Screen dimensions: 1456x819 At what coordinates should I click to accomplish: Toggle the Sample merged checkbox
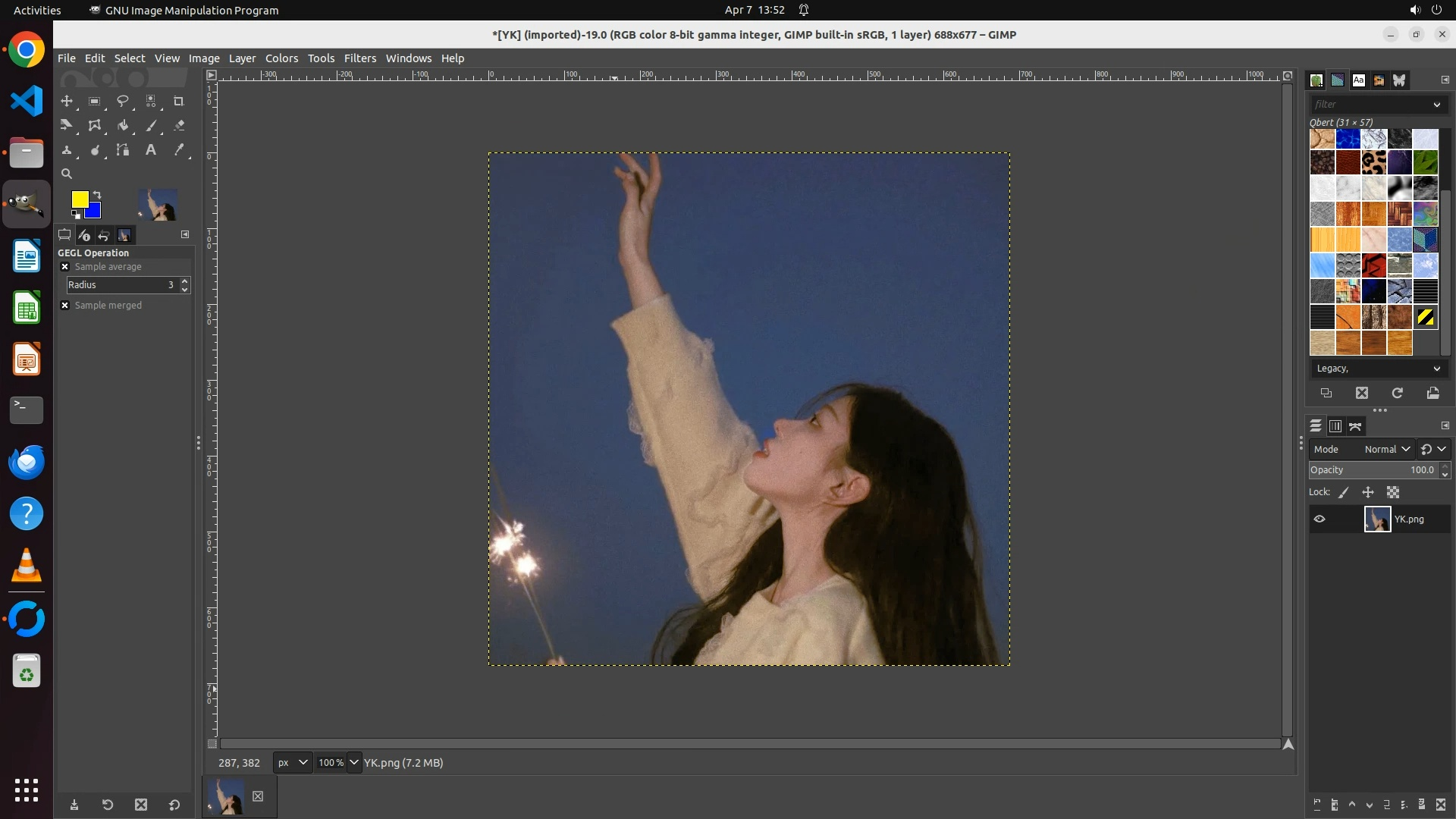click(x=65, y=306)
